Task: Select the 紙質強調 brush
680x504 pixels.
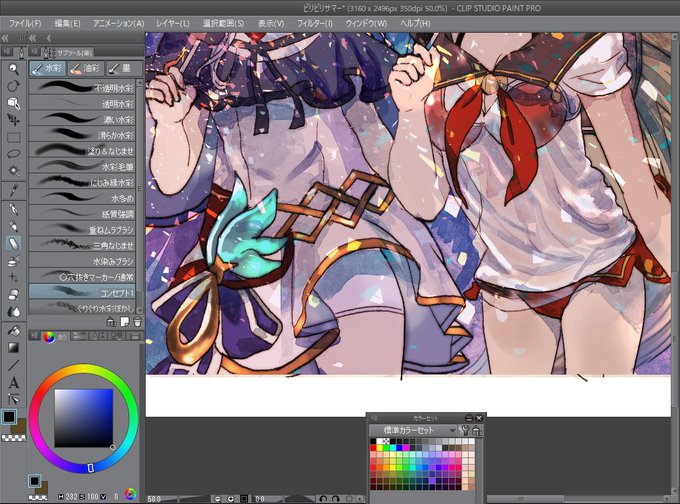Action: pos(82,213)
